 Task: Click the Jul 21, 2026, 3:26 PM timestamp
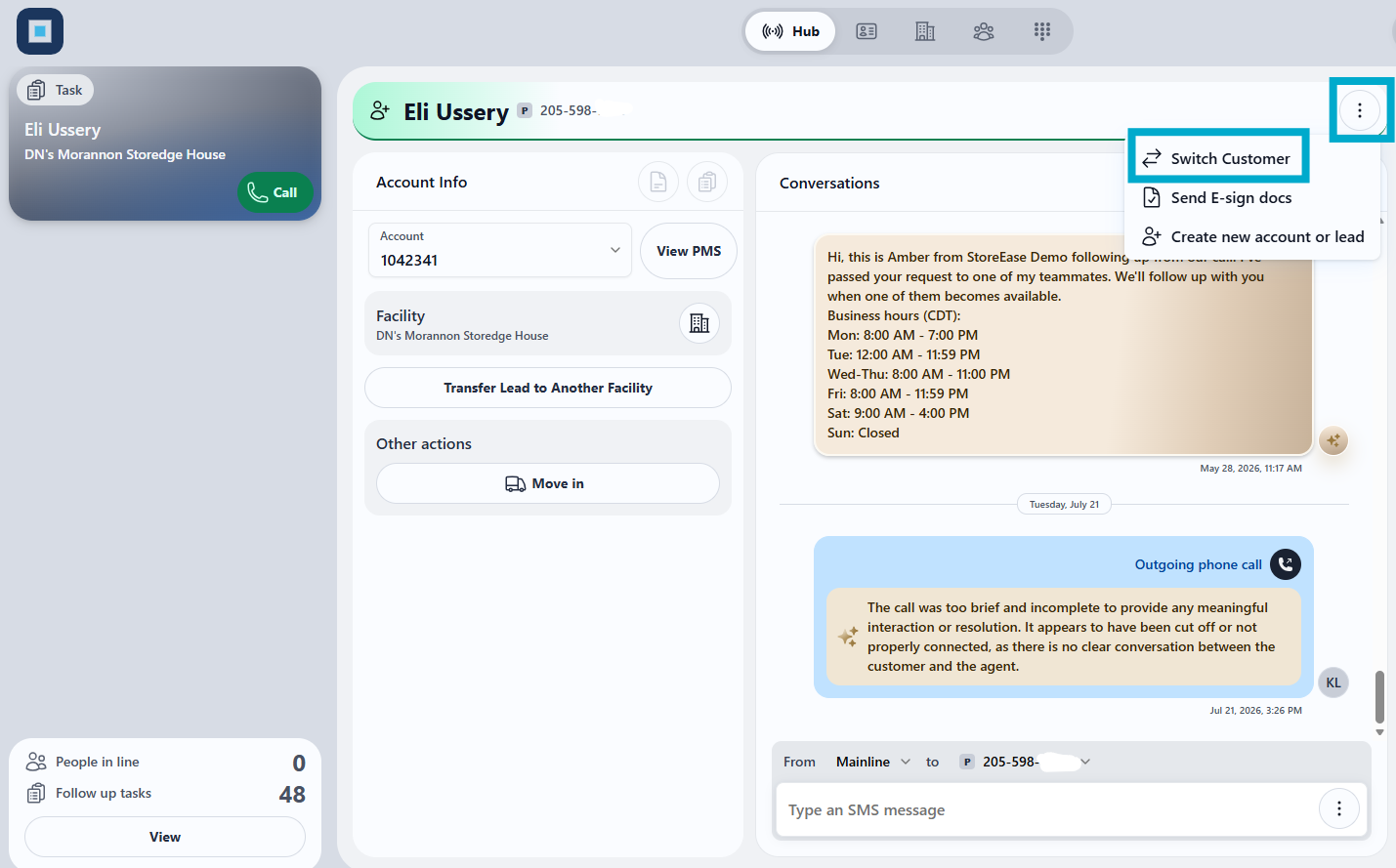(x=1255, y=710)
